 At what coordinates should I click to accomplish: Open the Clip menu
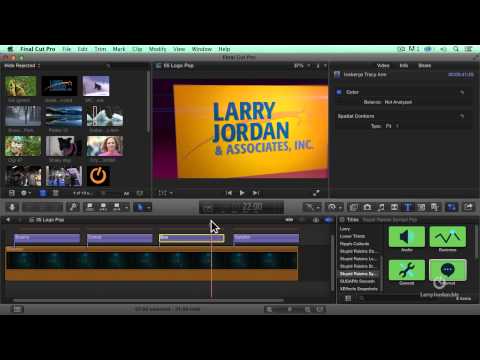[137, 49]
